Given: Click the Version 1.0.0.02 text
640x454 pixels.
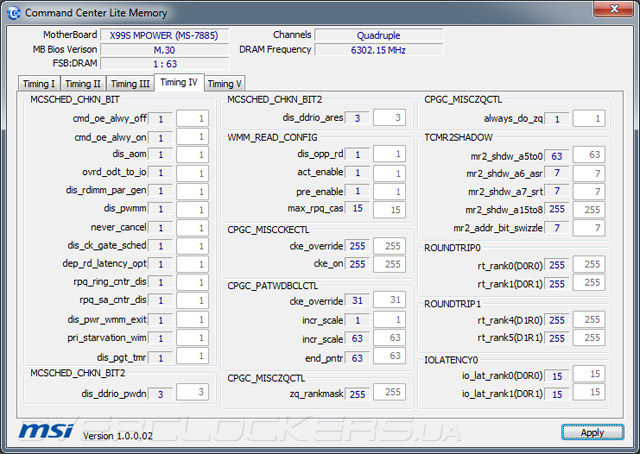Looking at the screenshot, I should pos(118,436).
